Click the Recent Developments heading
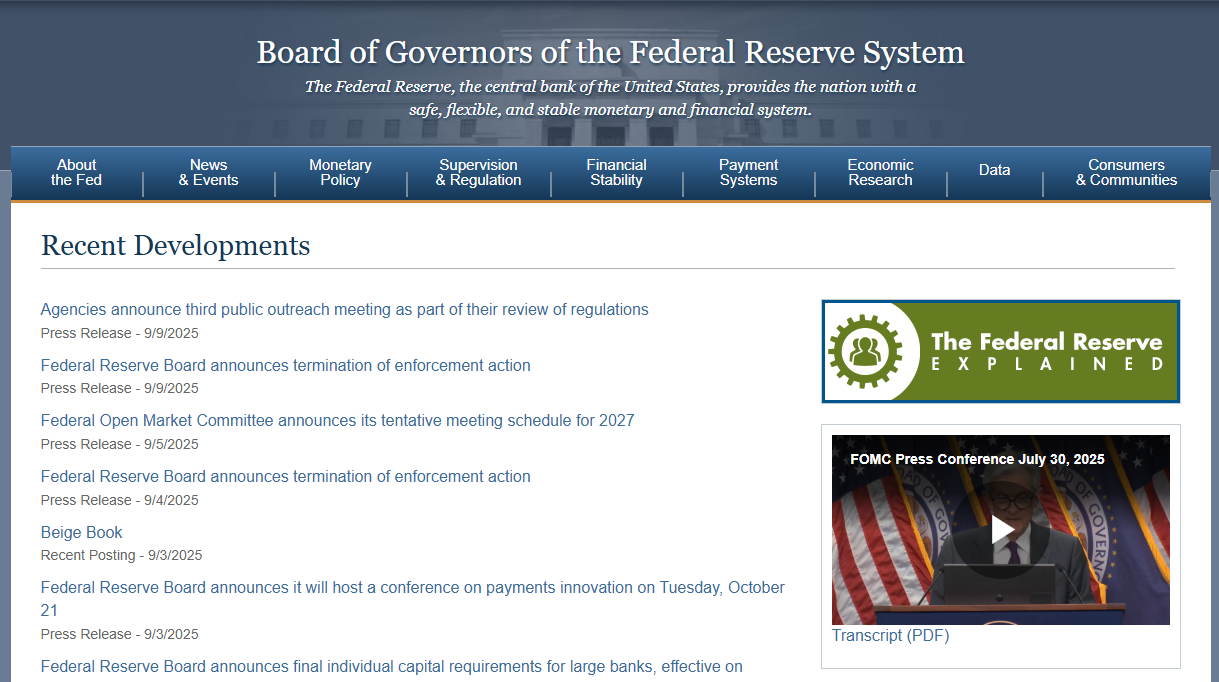Image resolution: width=1219 pixels, height=682 pixels. click(x=176, y=246)
